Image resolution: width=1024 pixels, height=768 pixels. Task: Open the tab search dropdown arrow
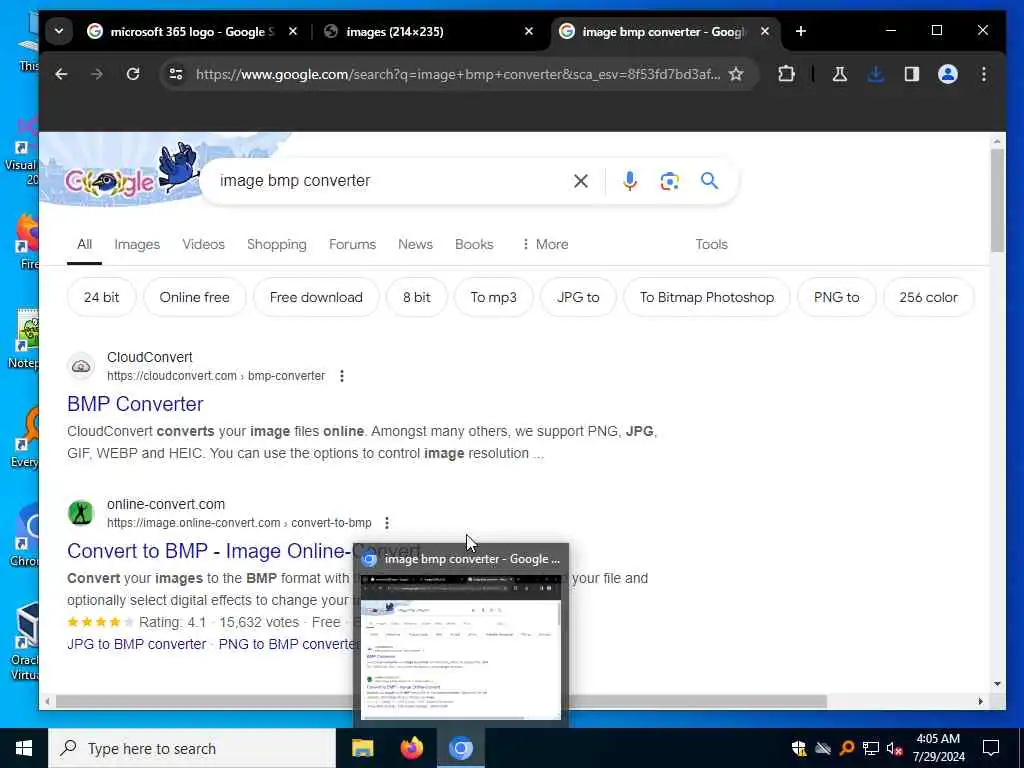(x=59, y=31)
